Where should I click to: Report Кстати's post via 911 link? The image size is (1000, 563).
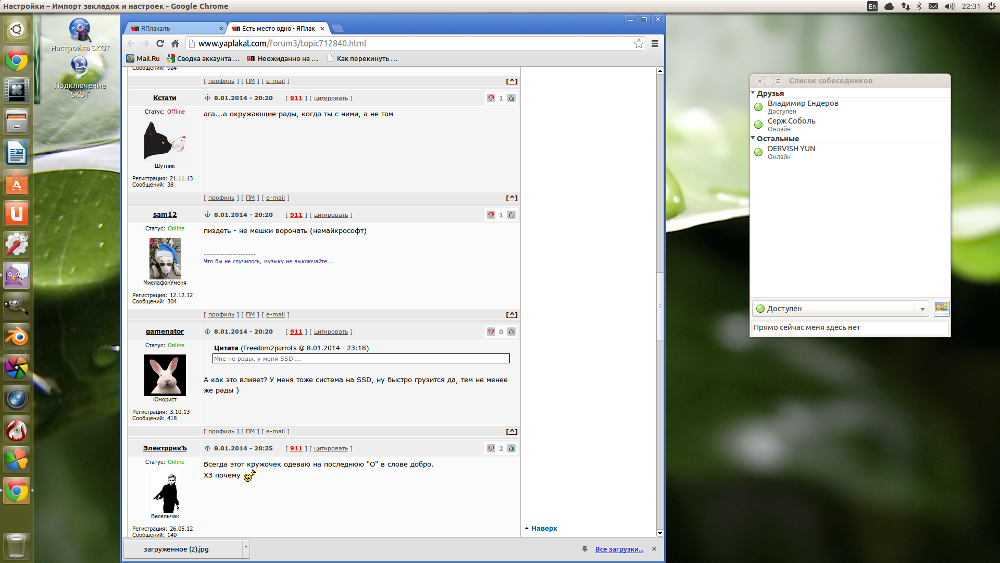pyautogui.click(x=296, y=98)
